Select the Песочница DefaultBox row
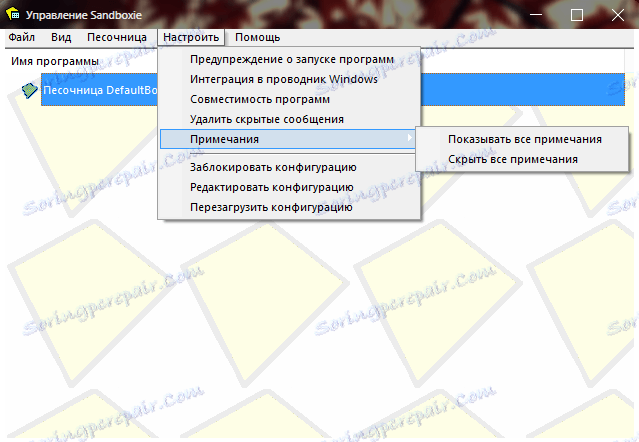639x442 pixels. 333,90
